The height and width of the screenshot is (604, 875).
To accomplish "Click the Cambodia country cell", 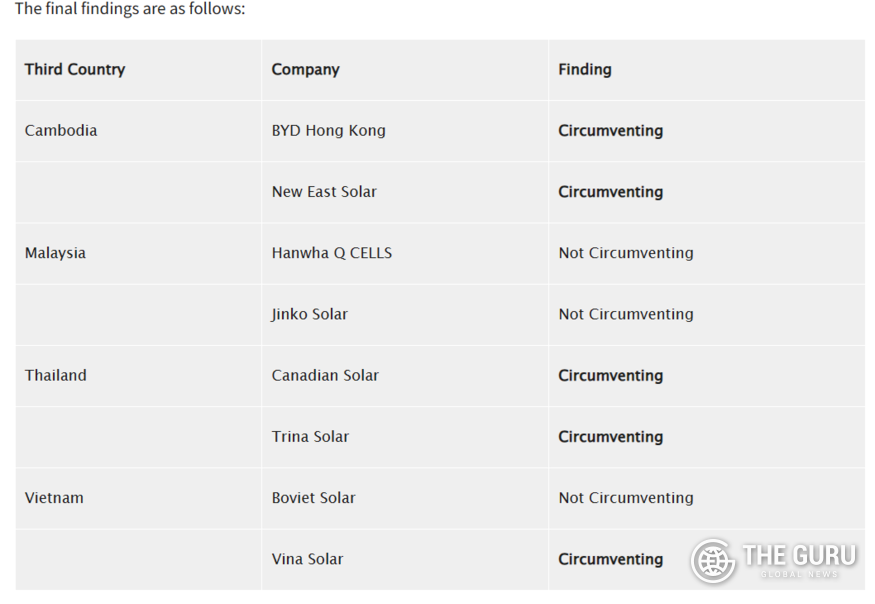I will 61,131.
